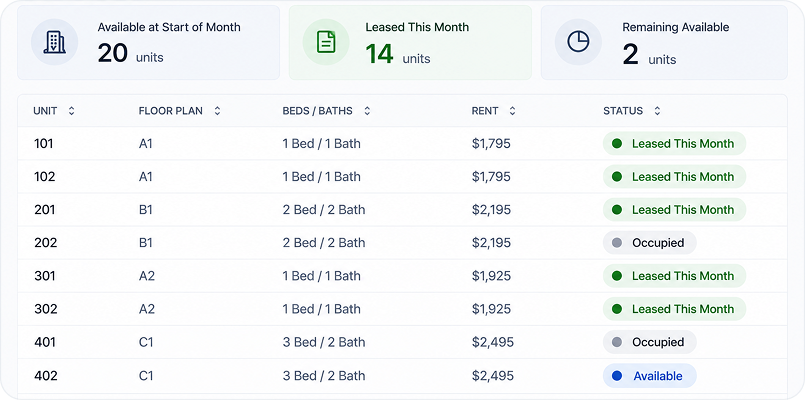Image resolution: width=805 pixels, height=400 pixels.
Task: Click unit number 302 cell
Action: point(46,309)
